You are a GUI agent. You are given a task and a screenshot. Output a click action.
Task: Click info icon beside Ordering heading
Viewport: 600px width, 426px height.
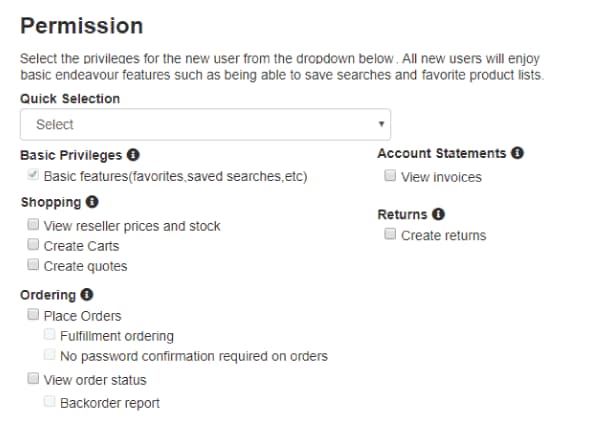(x=87, y=295)
